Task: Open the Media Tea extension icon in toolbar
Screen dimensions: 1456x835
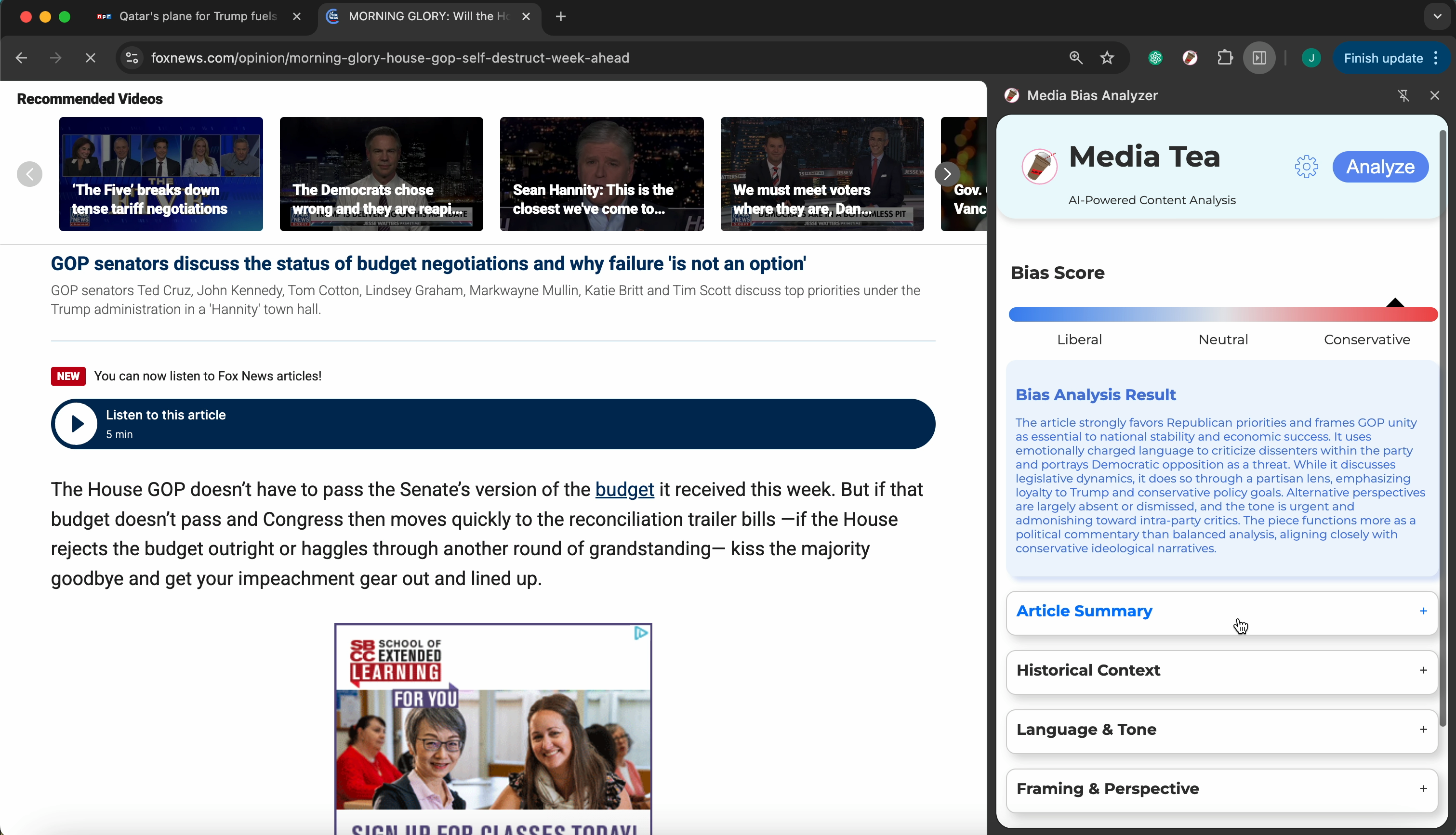Action: pos(1190,58)
